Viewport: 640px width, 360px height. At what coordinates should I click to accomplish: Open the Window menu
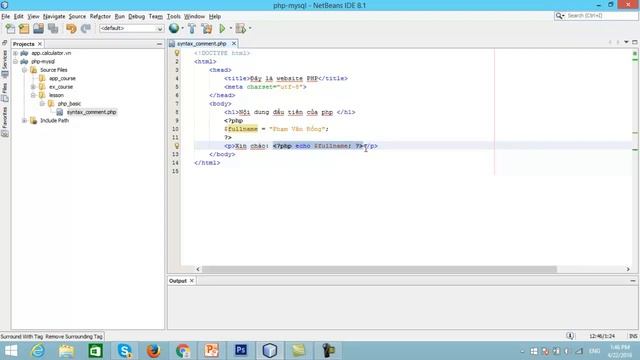194,16
